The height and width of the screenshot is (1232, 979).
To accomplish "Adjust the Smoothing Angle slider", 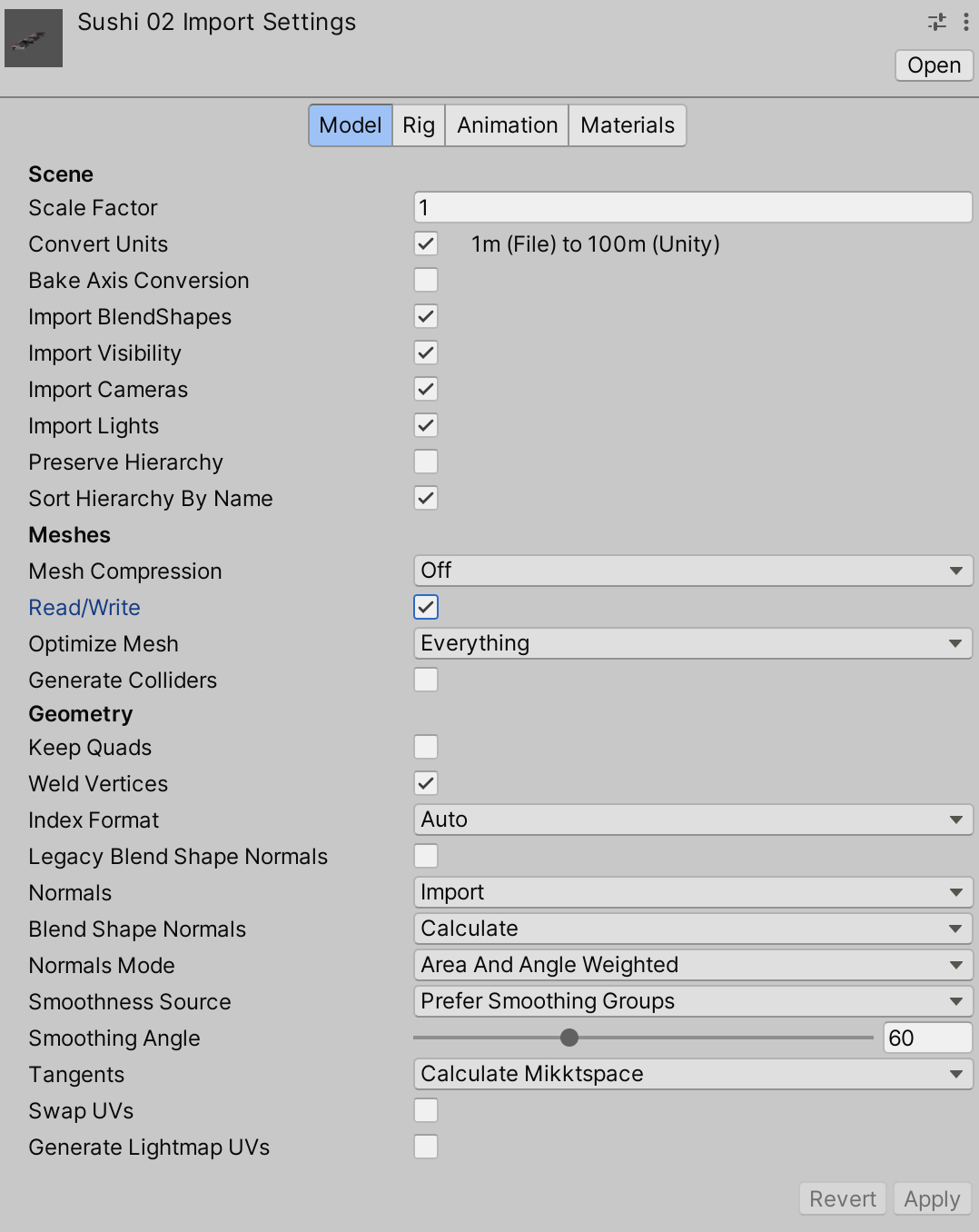I will click(x=569, y=1037).
